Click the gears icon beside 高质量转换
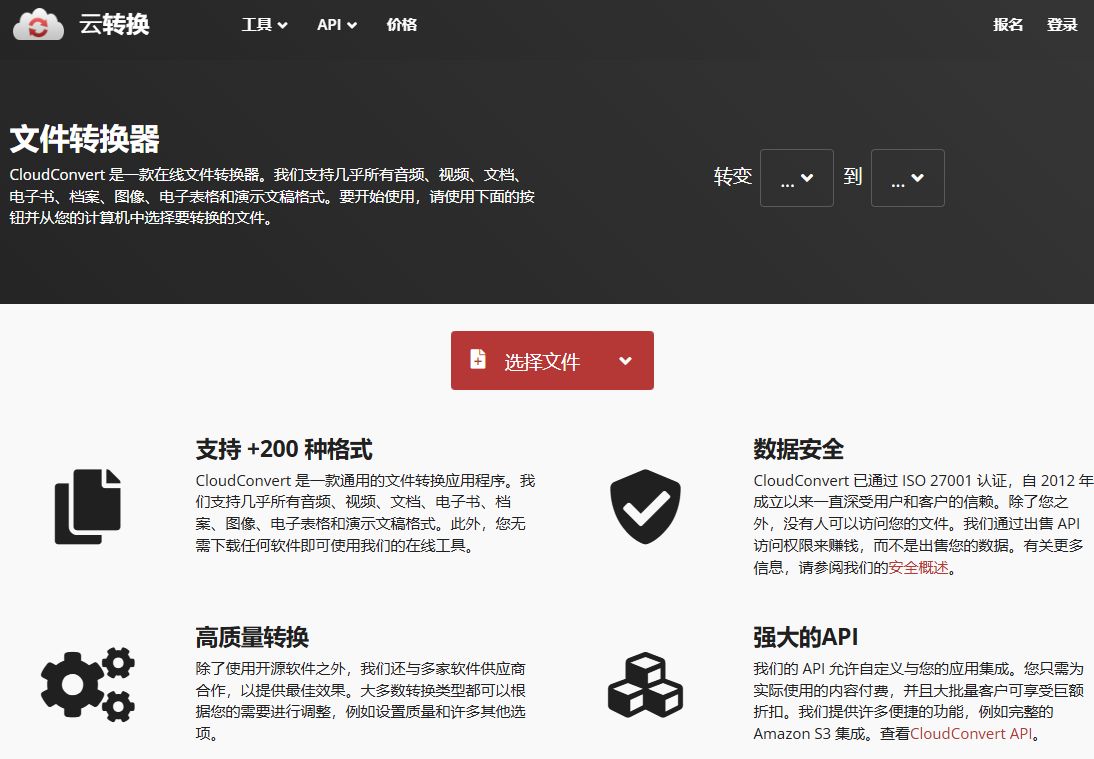 click(88, 684)
